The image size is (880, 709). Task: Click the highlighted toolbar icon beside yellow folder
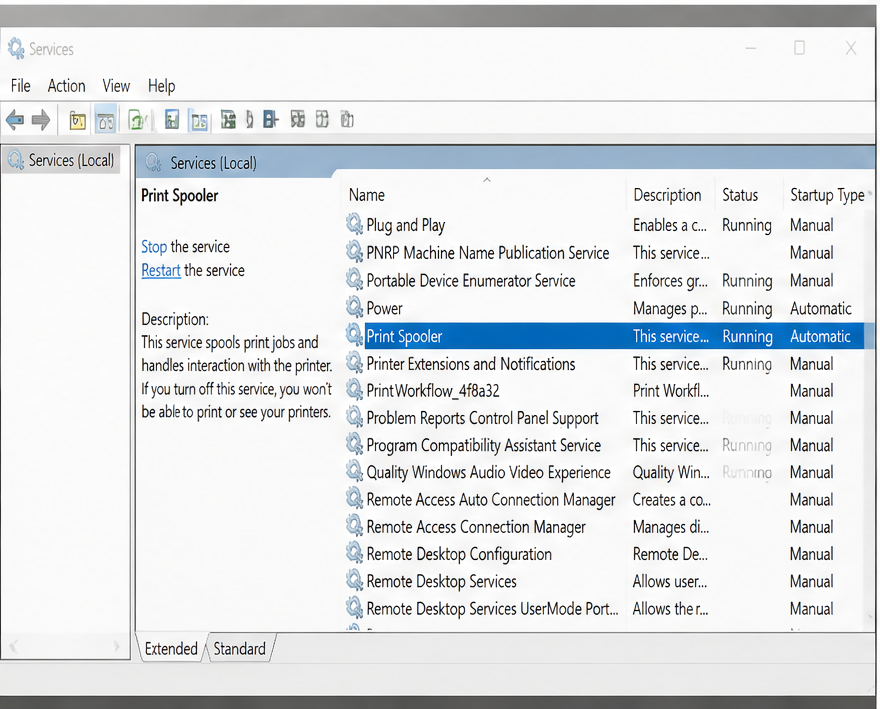106,120
